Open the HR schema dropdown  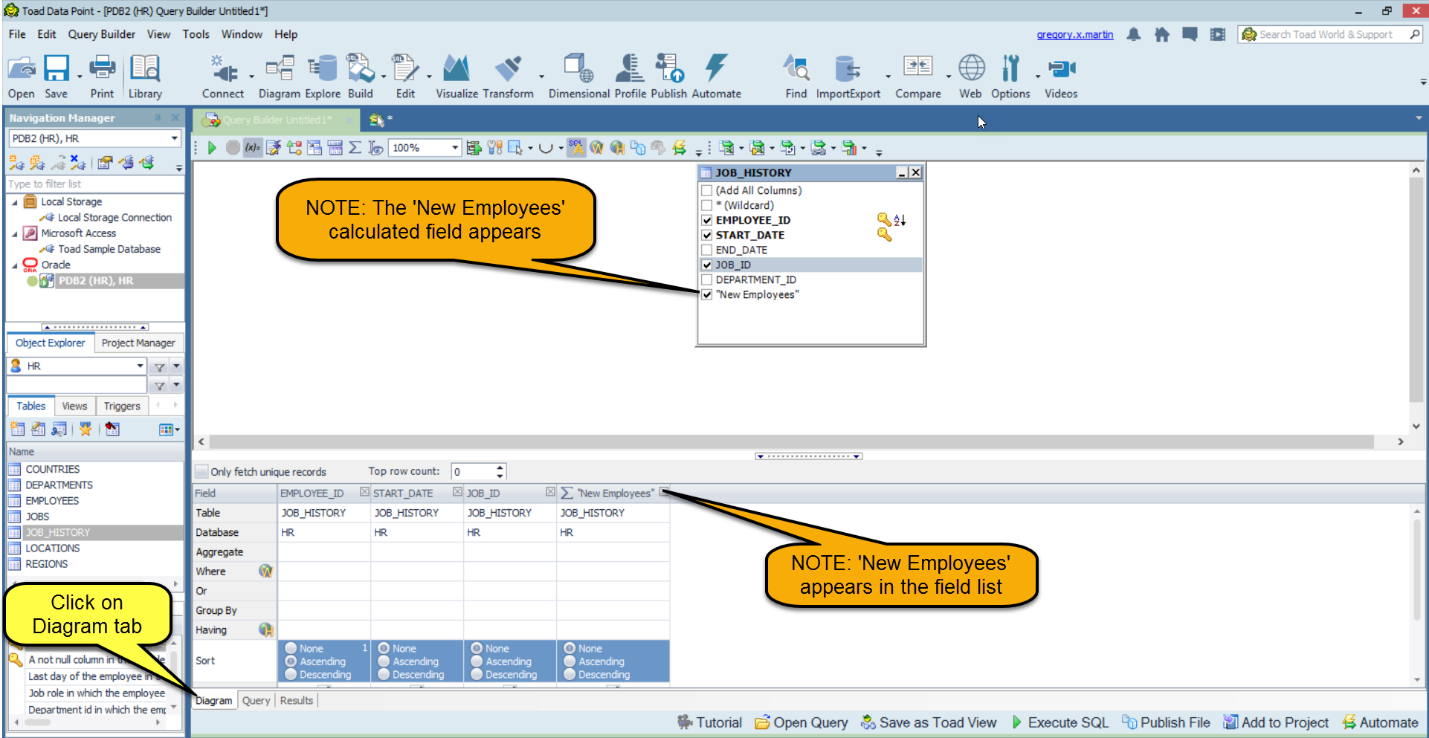[x=140, y=366]
